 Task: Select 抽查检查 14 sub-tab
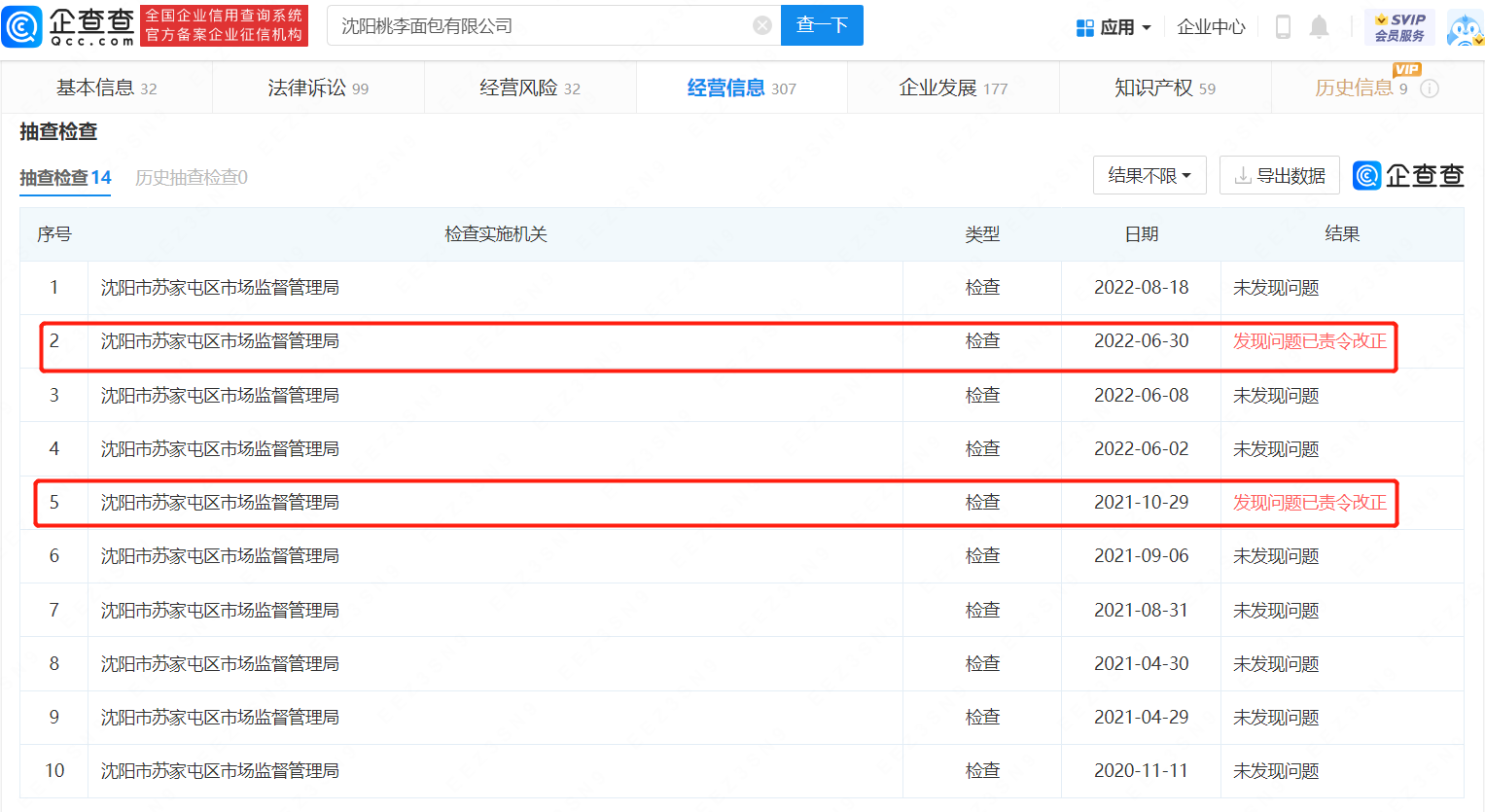point(65,178)
